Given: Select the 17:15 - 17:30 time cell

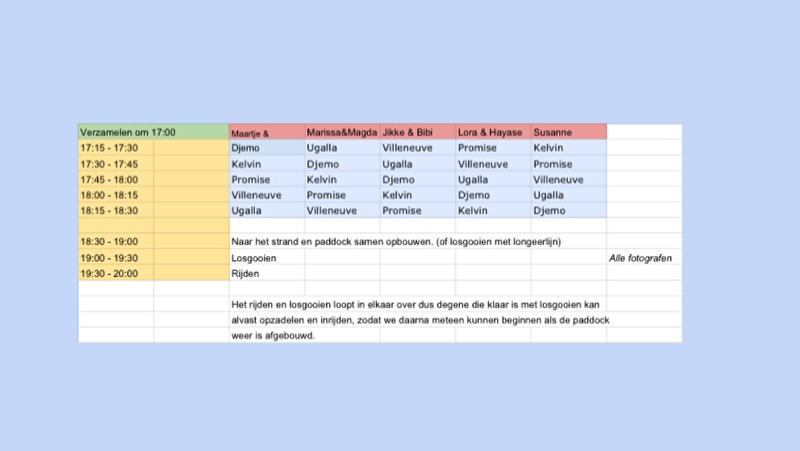Looking at the screenshot, I should coord(116,148).
